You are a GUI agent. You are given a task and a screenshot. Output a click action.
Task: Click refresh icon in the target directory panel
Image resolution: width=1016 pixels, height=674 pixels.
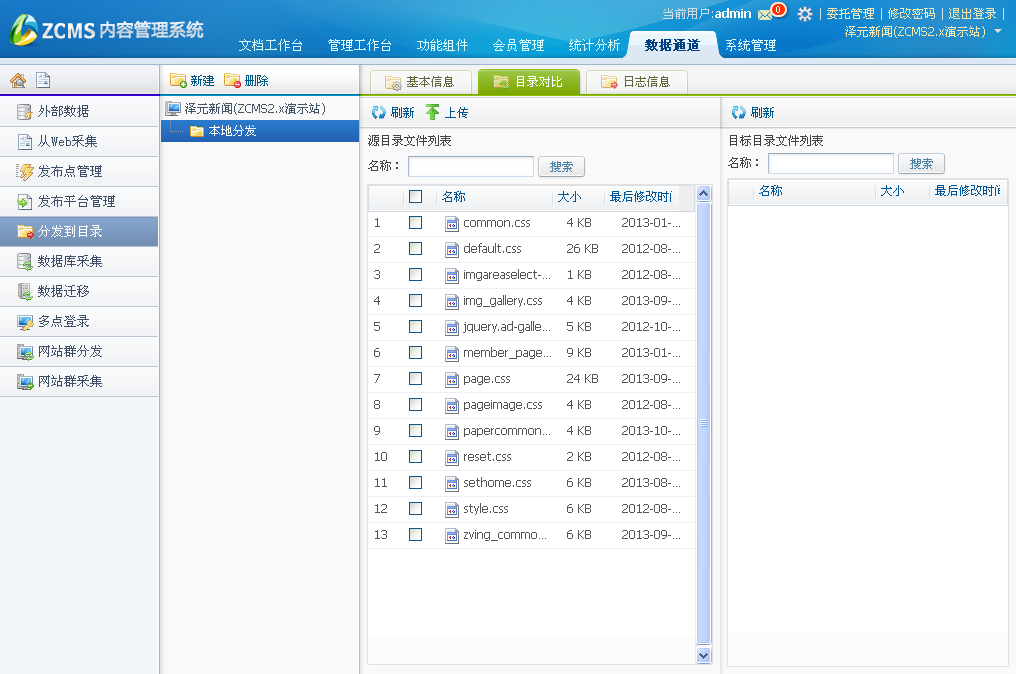738,112
